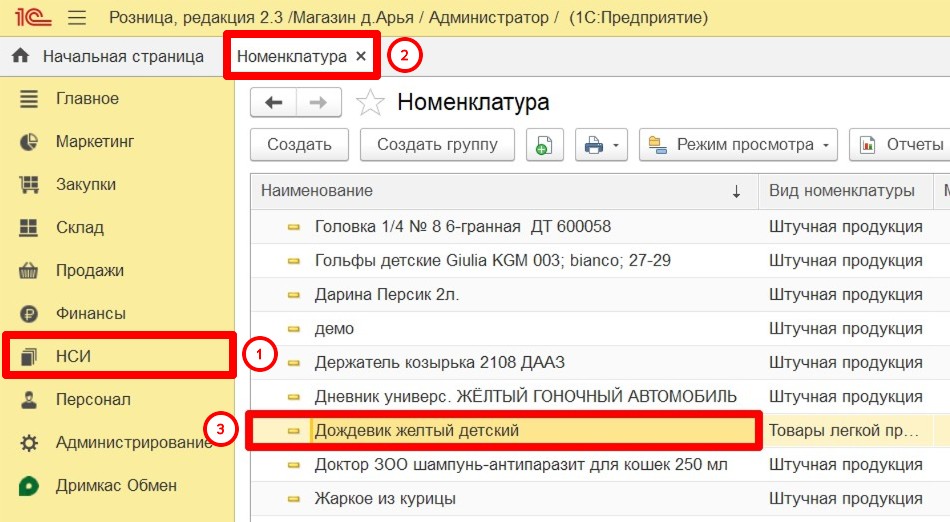Open the Отчеты toolbar button
Screen dimensions: 950x522
tap(900, 145)
